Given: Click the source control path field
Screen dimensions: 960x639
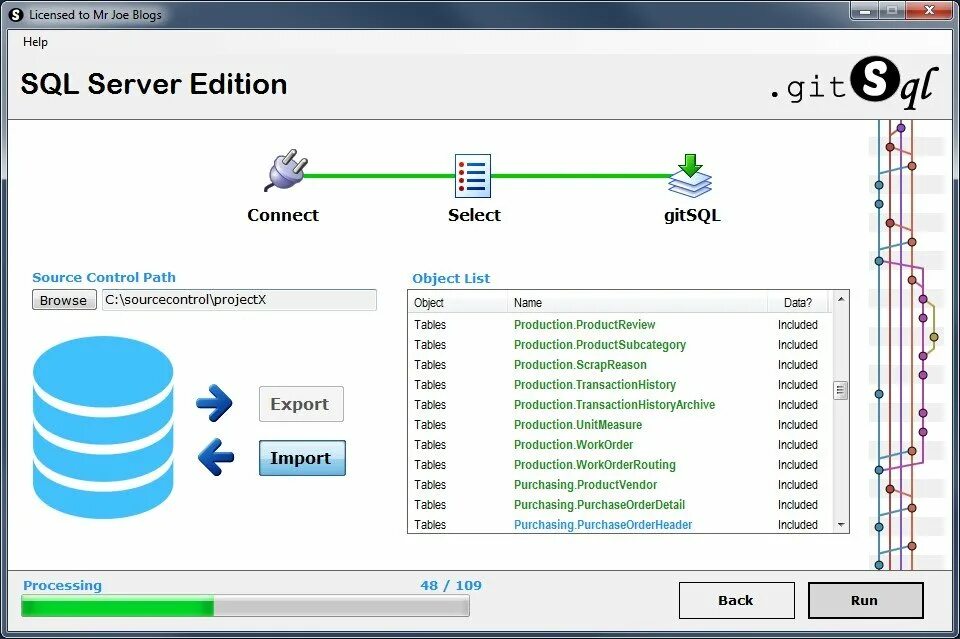Looking at the screenshot, I should pos(239,300).
